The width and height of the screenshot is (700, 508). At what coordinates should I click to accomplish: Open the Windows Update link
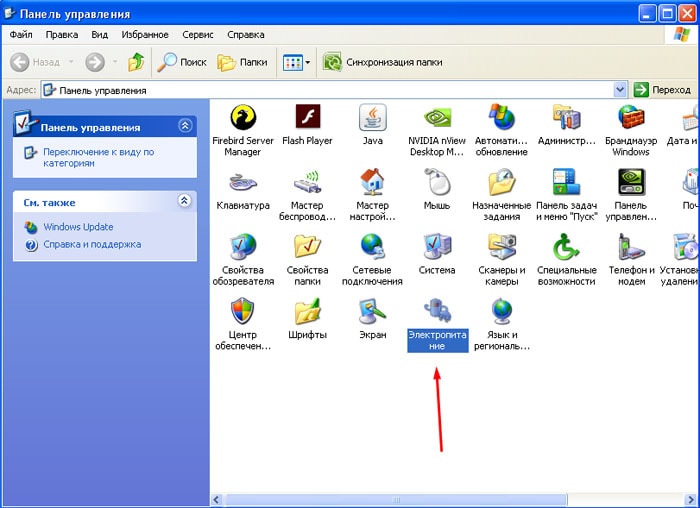click(78, 227)
